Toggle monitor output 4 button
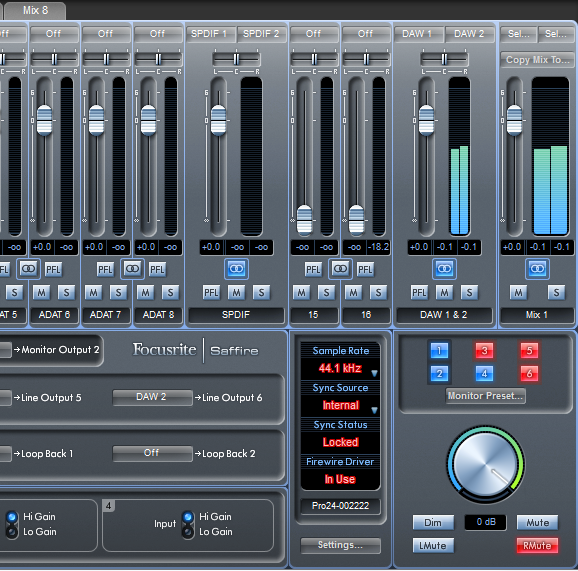Viewport: 578px width, 571px height. tap(484, 374)
